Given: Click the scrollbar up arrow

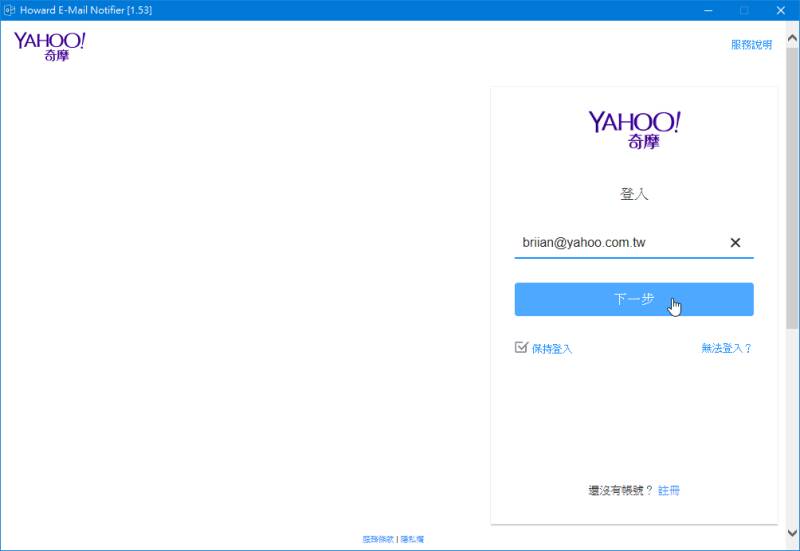Looking at the screenshot, I should [792, 38].
